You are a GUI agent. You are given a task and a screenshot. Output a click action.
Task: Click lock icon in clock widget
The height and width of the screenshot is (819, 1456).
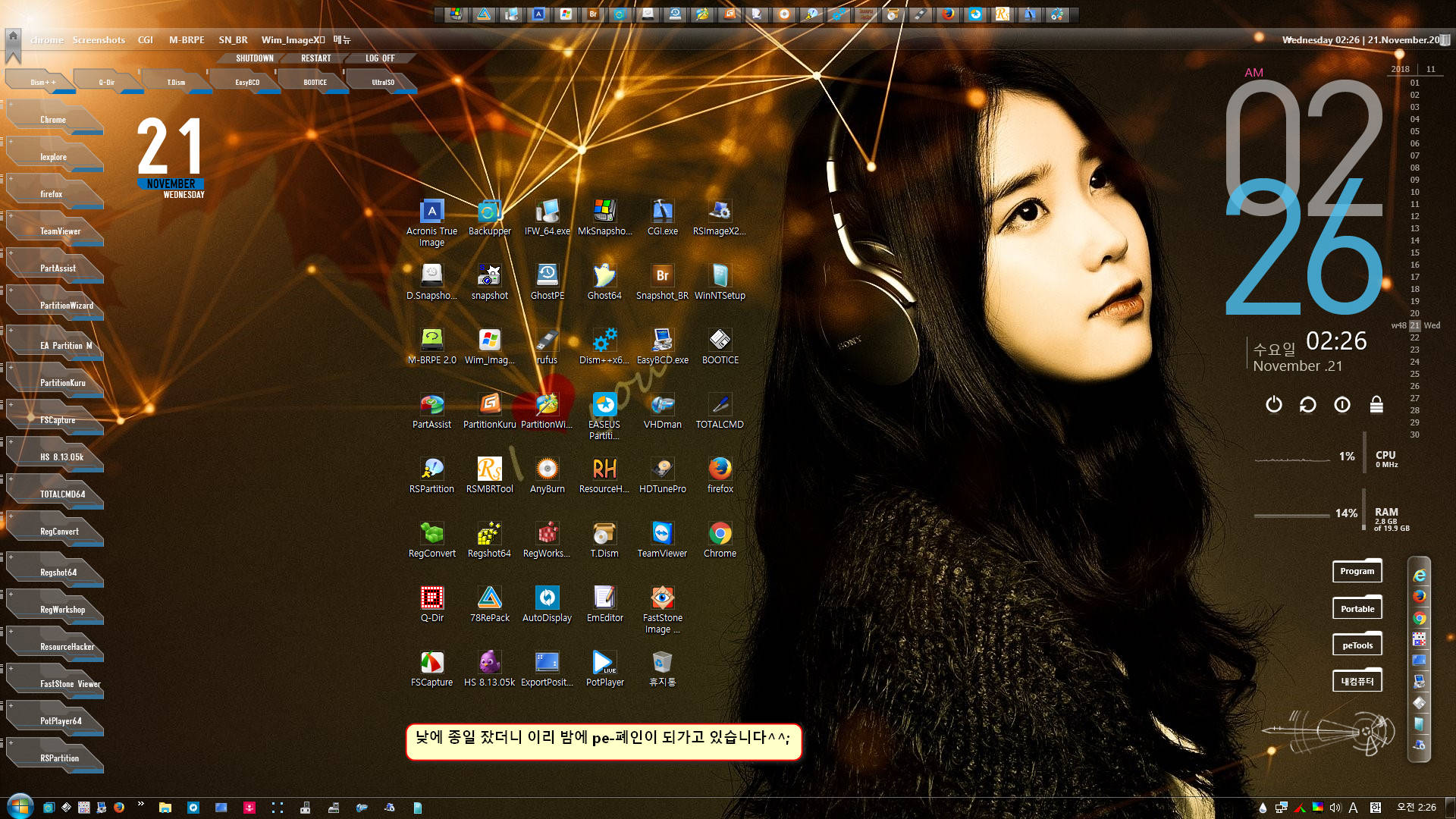(1376, 404)
